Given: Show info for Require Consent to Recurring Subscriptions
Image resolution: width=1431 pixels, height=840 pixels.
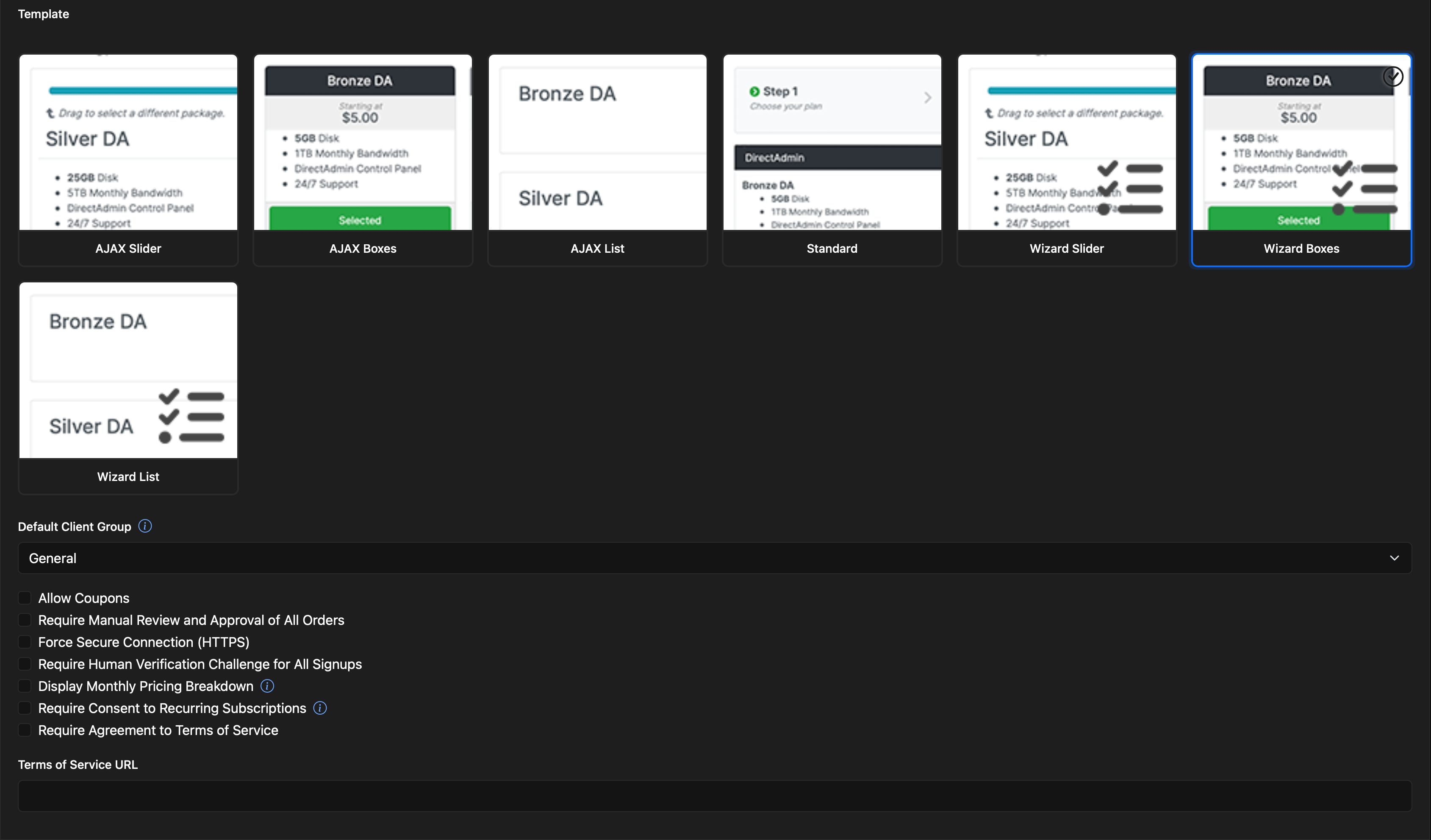Looking at the screenshot, I should pyautogui.click(x=320, y=708).
